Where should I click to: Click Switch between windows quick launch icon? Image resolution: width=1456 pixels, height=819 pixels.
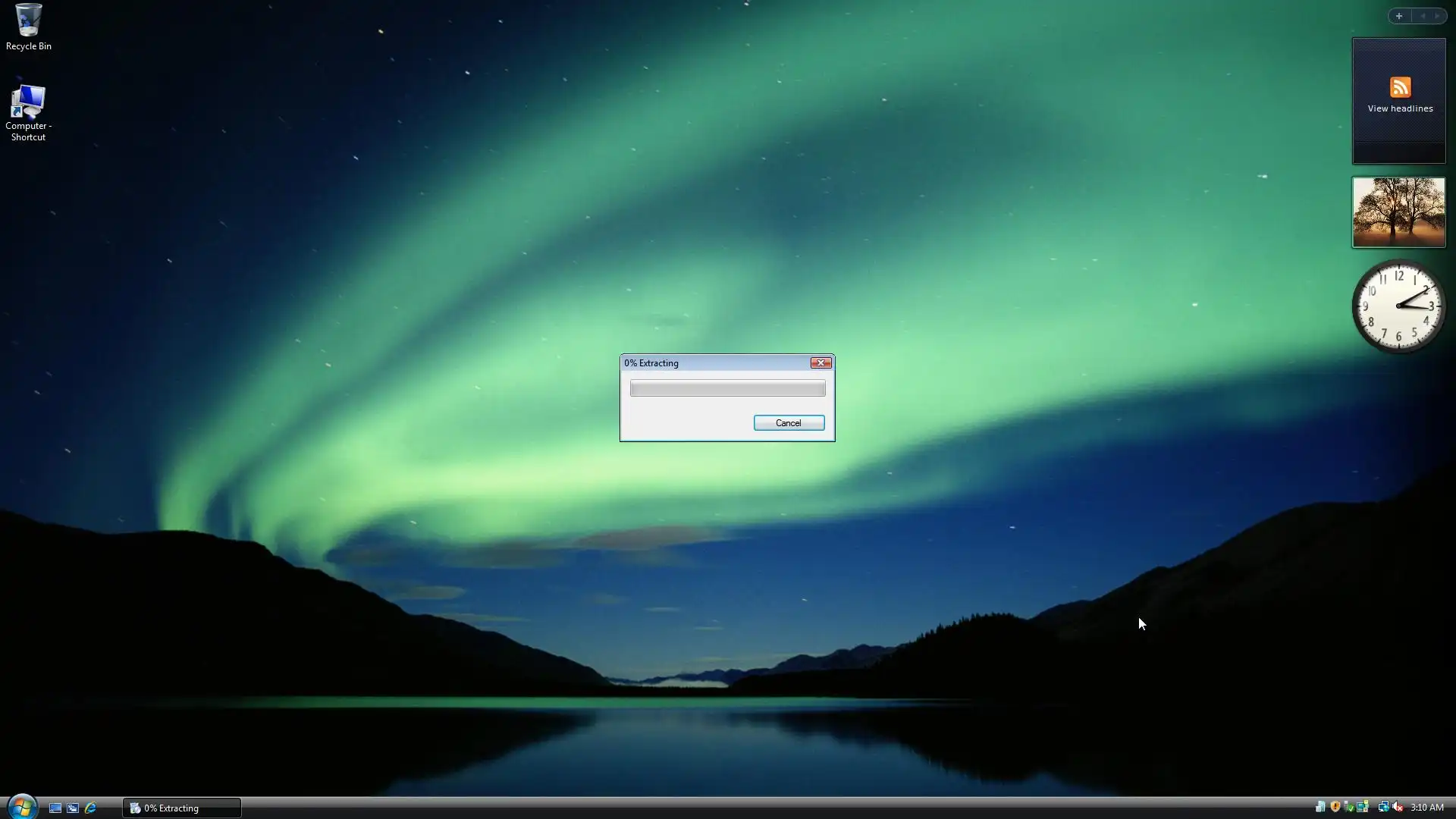coord(73,808)
